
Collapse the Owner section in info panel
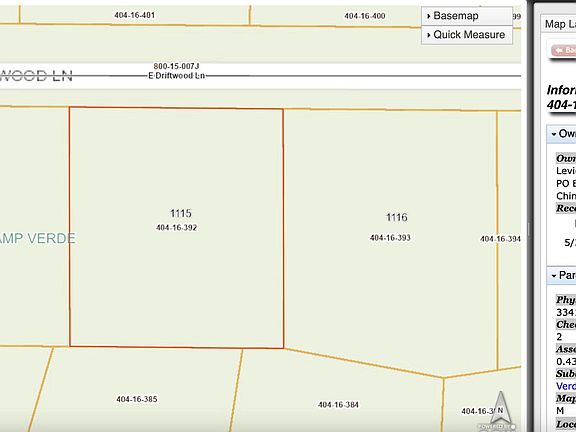coord(562,134)
